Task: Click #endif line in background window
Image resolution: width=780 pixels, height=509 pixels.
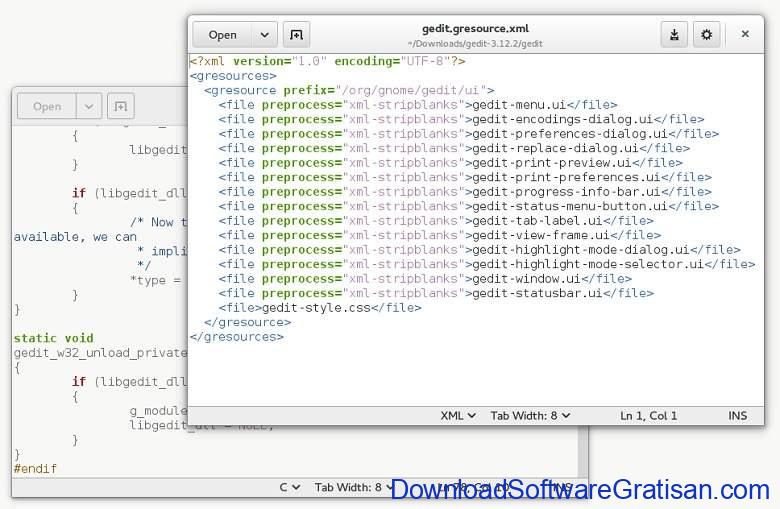Action: tap(35, 468)
